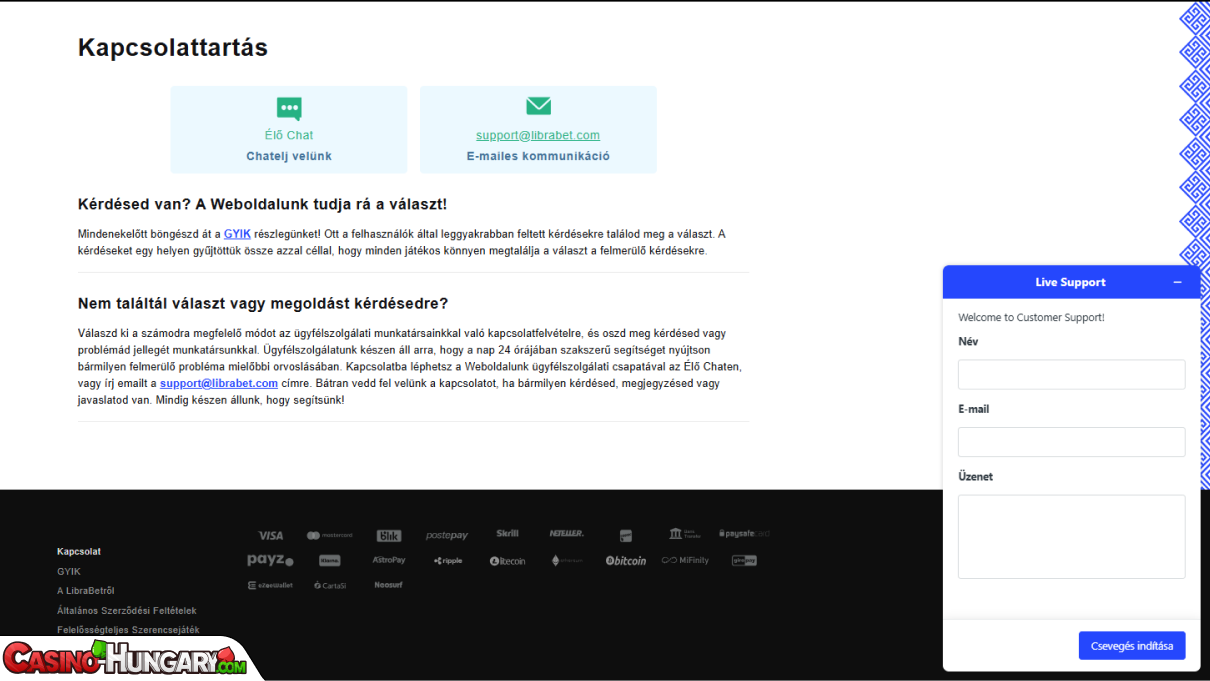Open the GYIK link in the paragraph
The width and height of the screenshot is (1210, 681).
click(x=237, y=234)
